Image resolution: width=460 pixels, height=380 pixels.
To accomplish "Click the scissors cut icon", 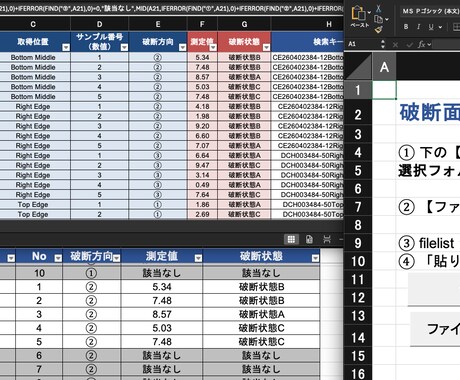I will point(378,9).
